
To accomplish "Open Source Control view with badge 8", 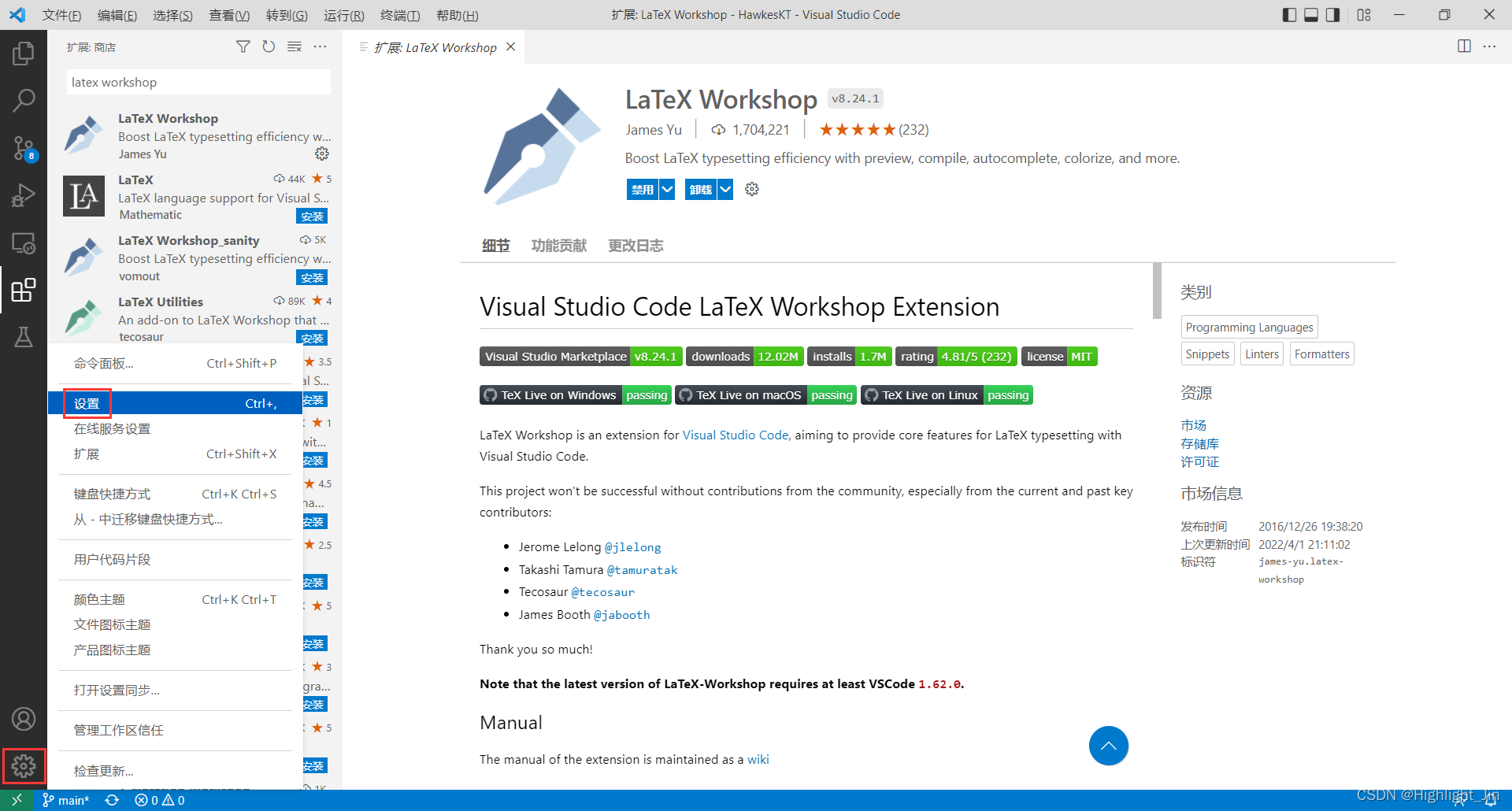I will tap(24, 147).
